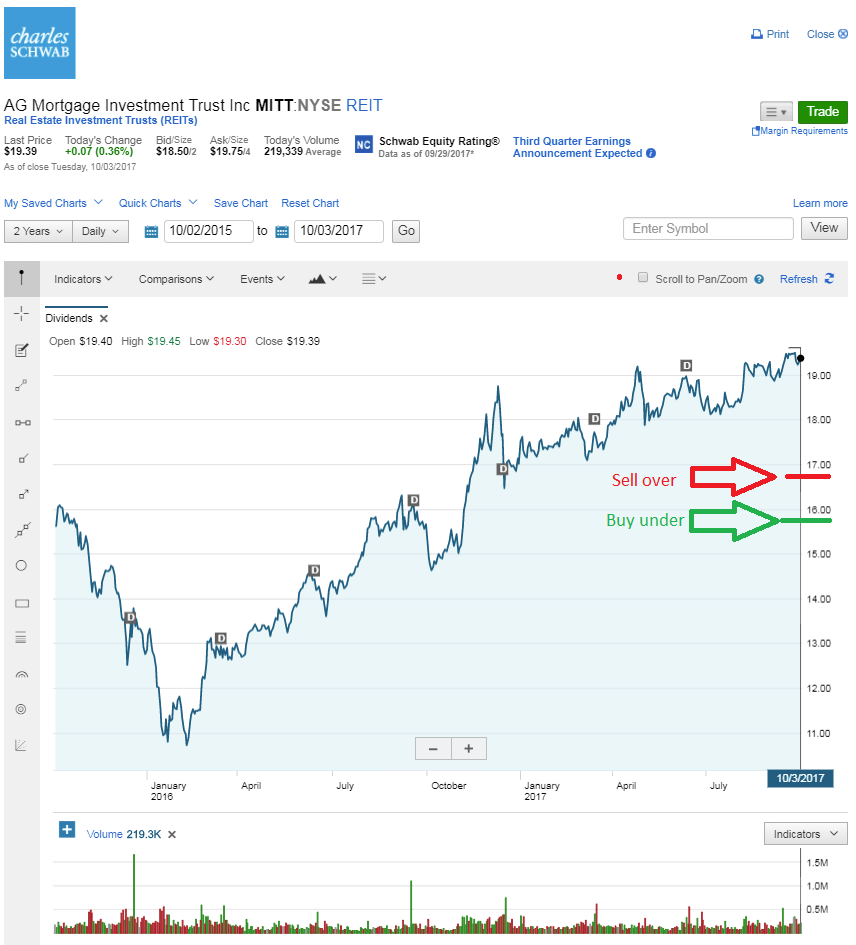Image resolution: width=856 pixels, height=945 pixels.
Task: Open the Indicators menu
Action: (83, 279)
